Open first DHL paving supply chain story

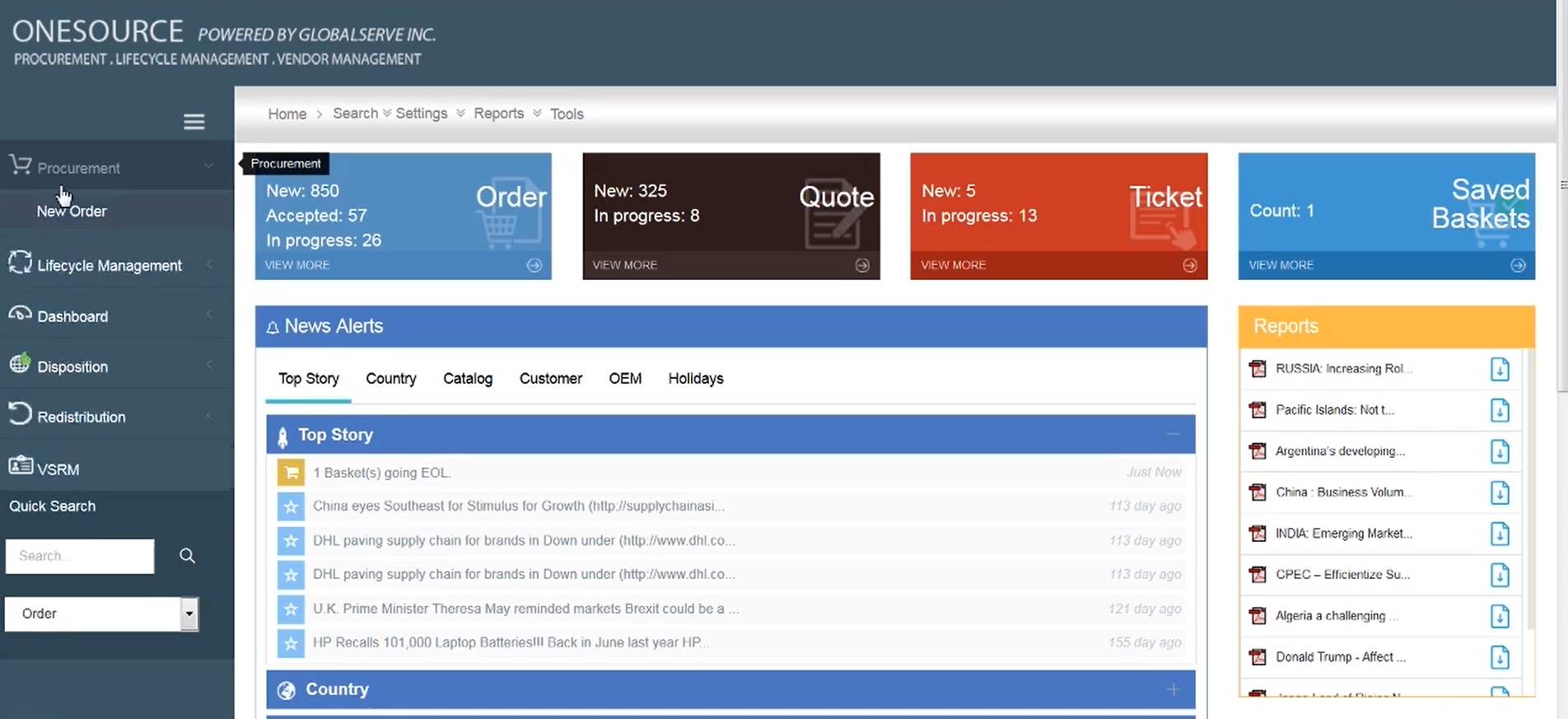tap(524, 540)
